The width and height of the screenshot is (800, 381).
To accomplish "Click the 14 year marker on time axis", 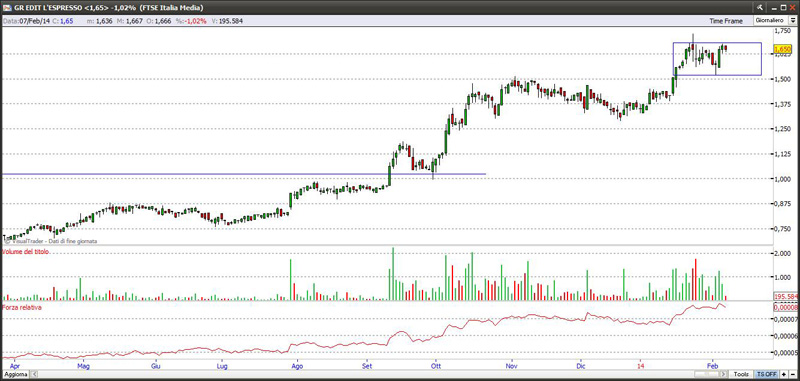I will (x=640, y=366).
